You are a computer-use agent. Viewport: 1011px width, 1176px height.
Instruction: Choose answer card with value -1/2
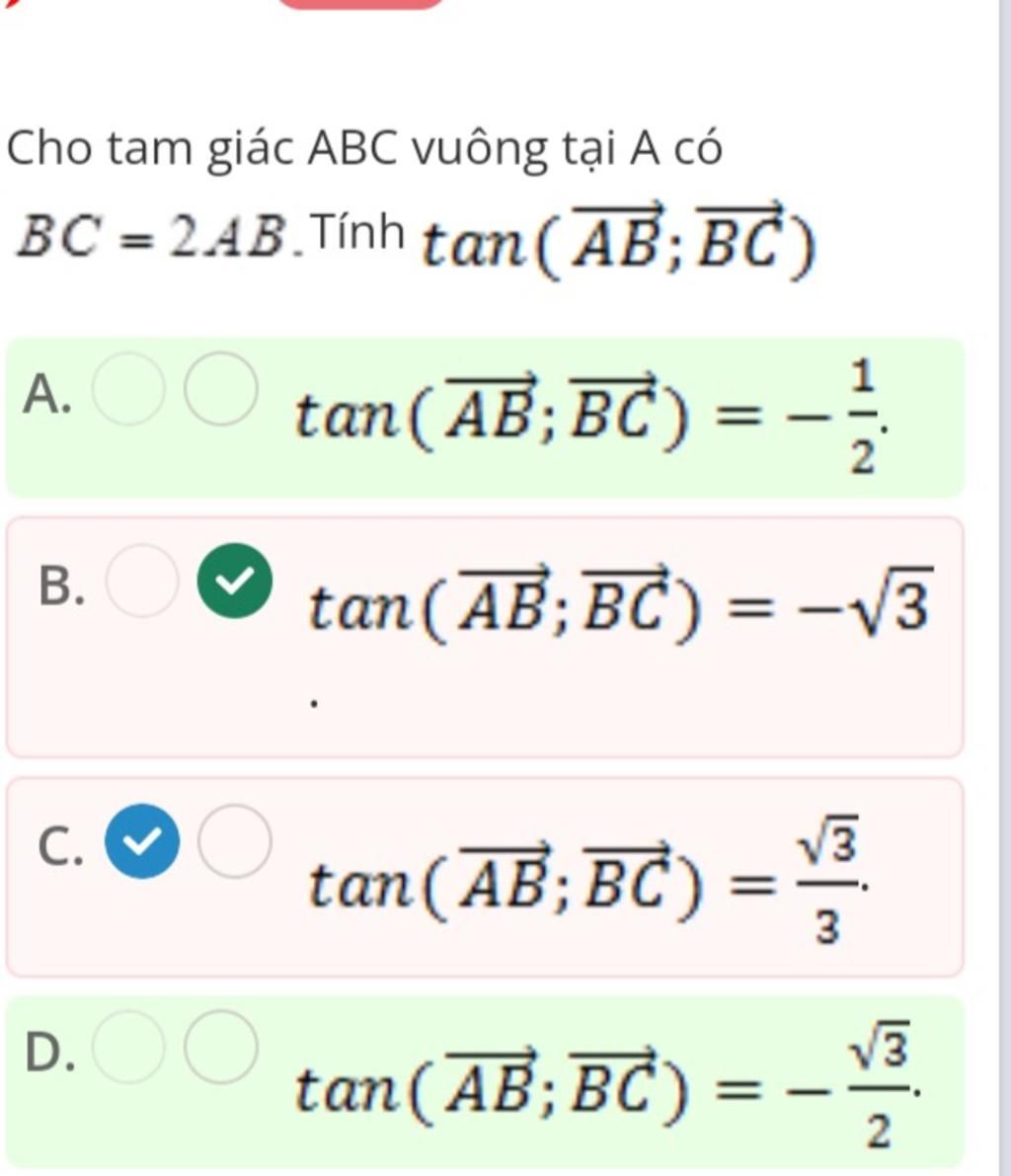485,418
